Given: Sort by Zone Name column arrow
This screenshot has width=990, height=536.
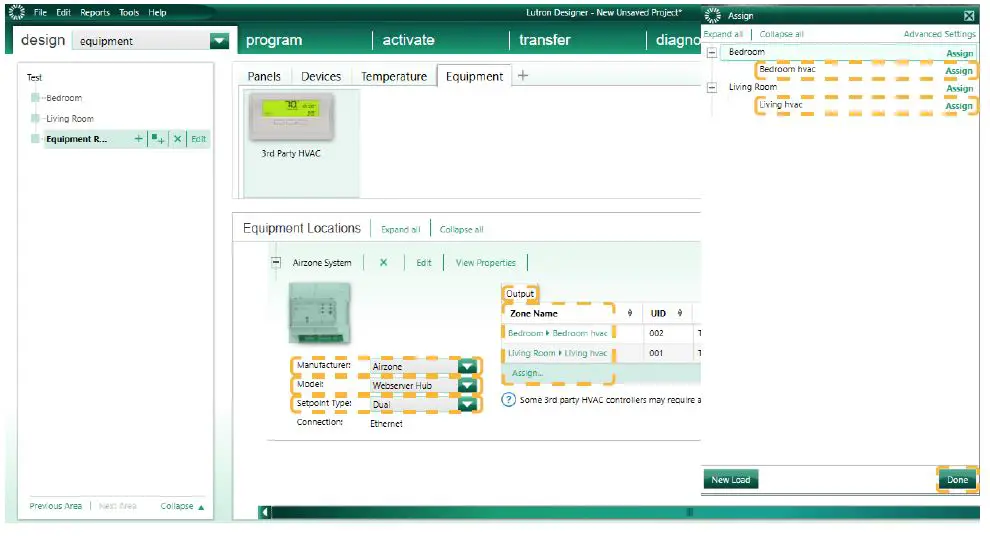Looking at the screenshot, I should click(629, 313).
